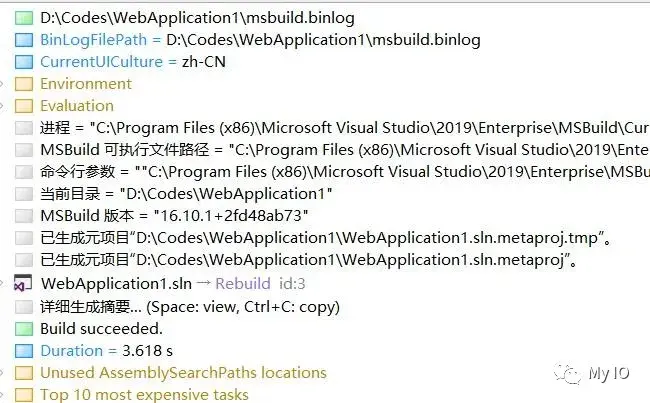The image size is (650, 403).
Task: Click the property icon next to CurrentUICulture
Action: coord(24,62)
